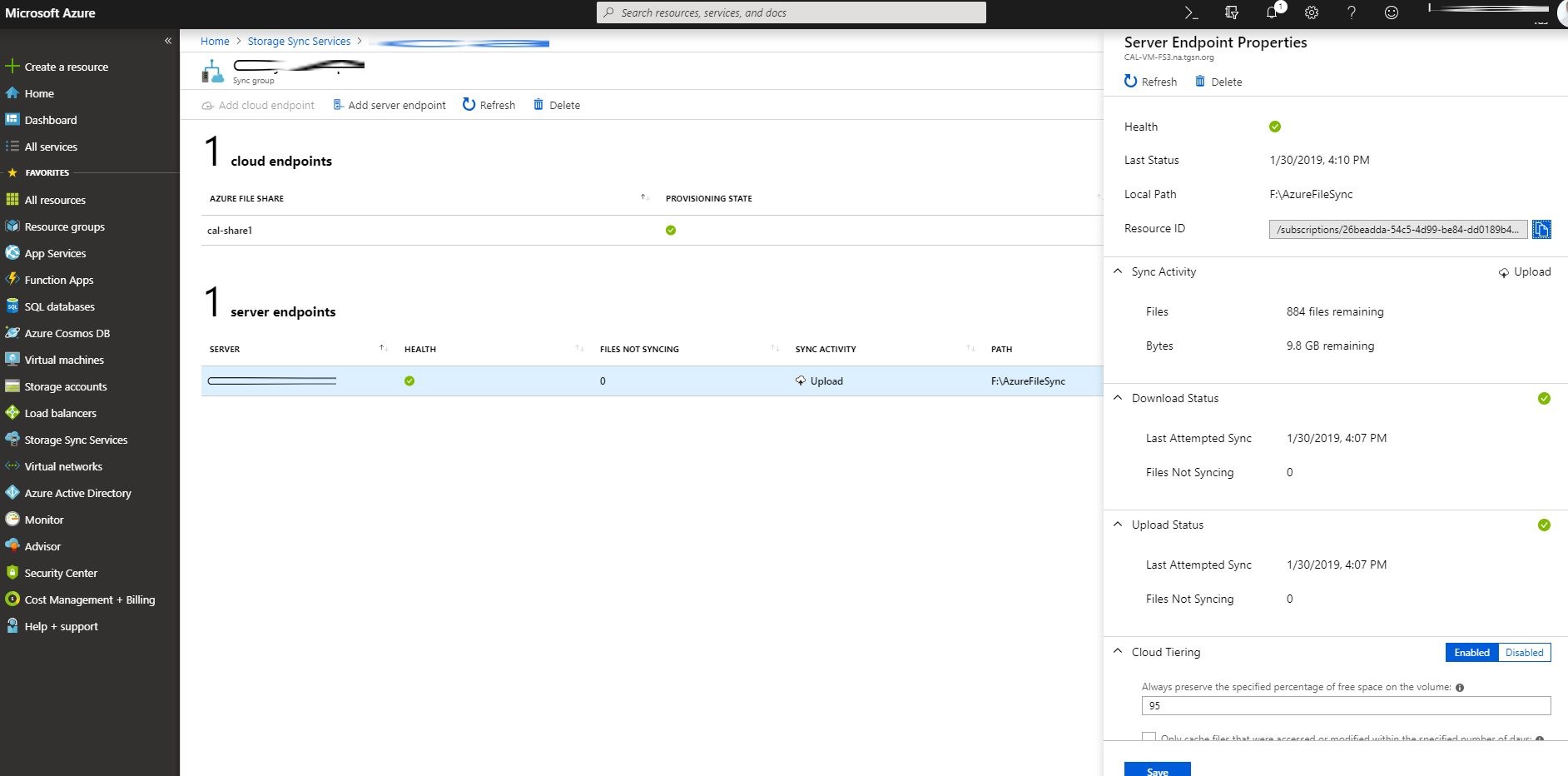Collapse the Upload Status section

point(1118,525)
